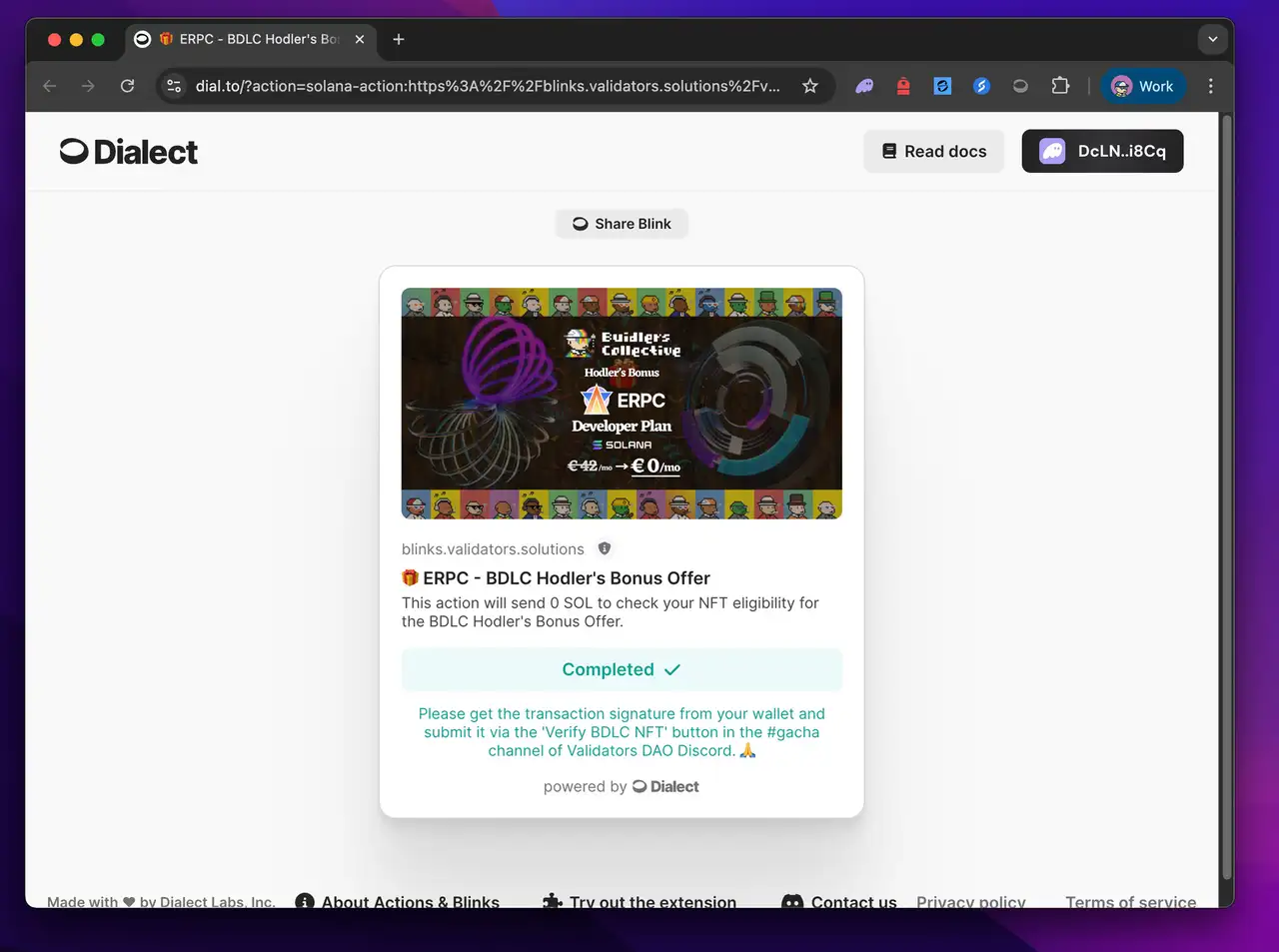Click the ERPC Developer Plan banner image
The image size is (1279, 952).
click(x=622, y=404)
